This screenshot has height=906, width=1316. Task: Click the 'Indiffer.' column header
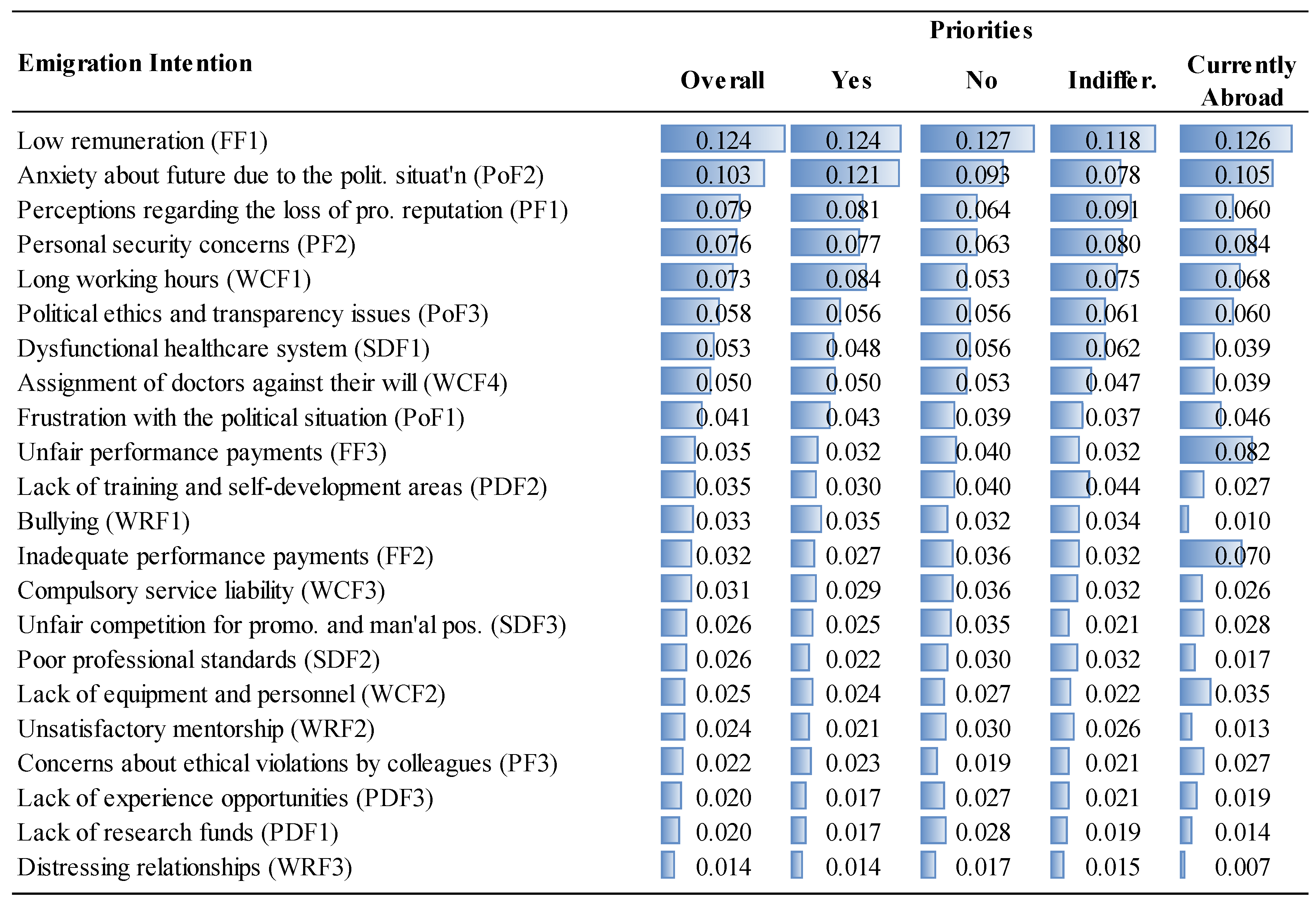tap(1112, 80)
